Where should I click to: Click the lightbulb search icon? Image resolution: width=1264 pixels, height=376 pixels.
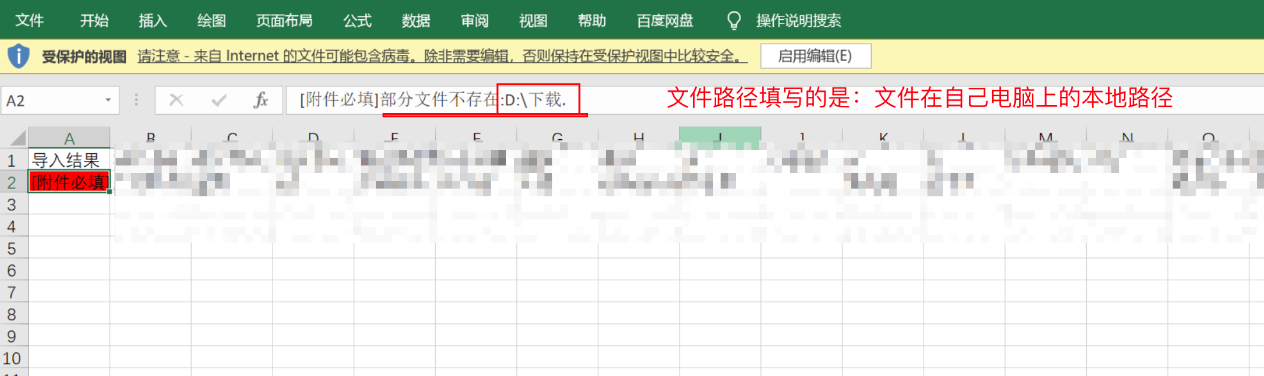pos(735,20)
